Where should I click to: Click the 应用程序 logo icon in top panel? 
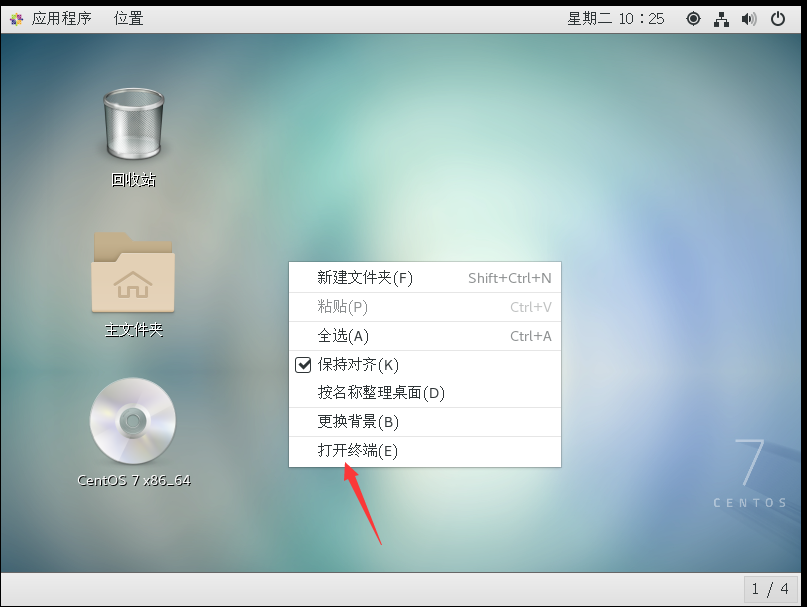[x=16, y=19]
